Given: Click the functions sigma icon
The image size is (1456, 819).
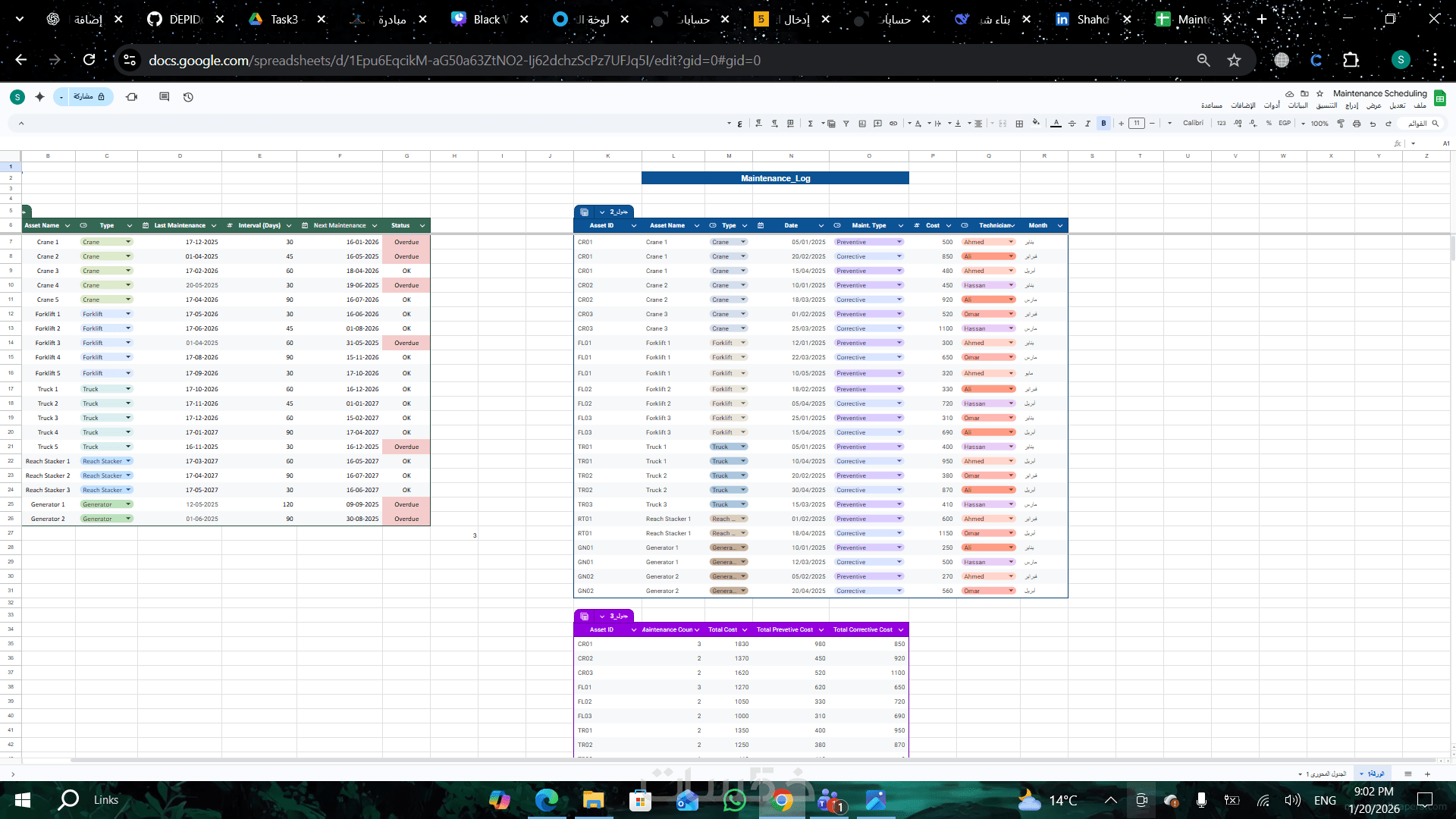Looking at the screenshot, I should [810, 123].
